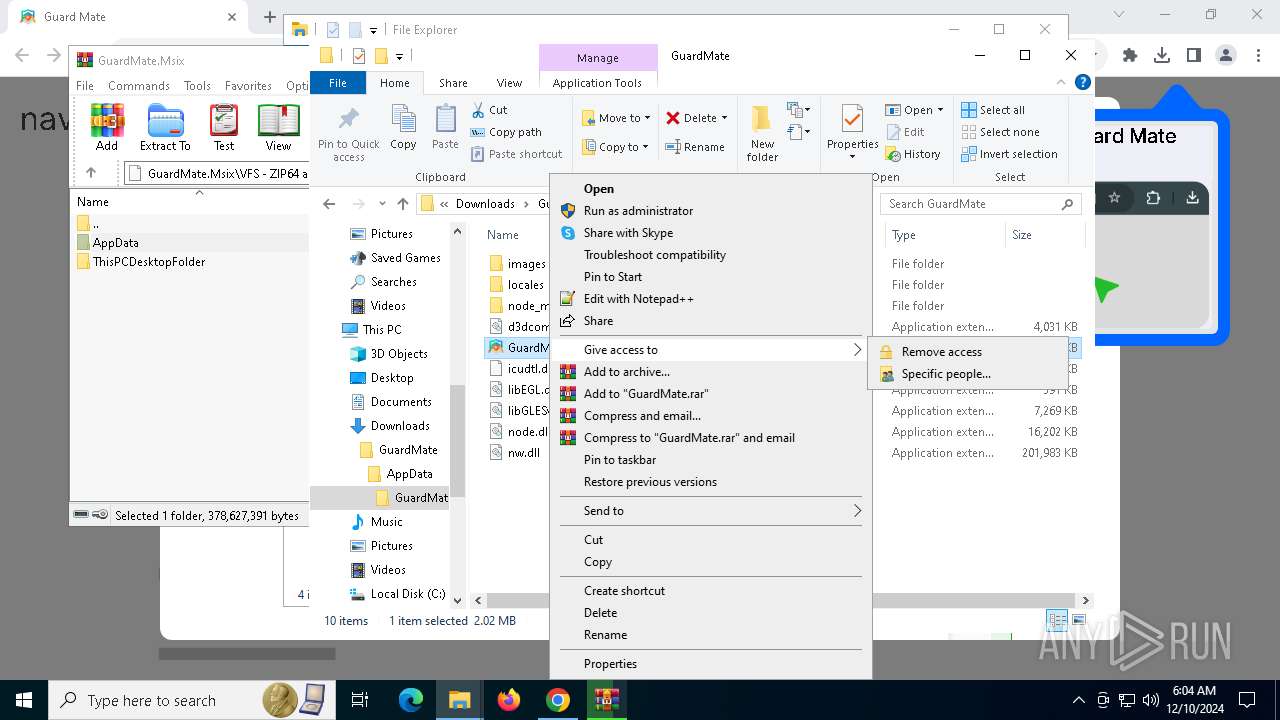Open Quick Access Toolbar dropdown
This screenshot has height=720, width=1280.
[399, 57]
